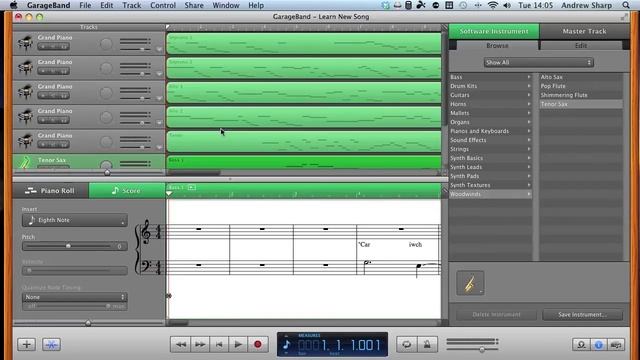Open the Quantize Note Timing None dropdown
Image resolution: width=640 pixels, height=360 pixels.
point(75,297)
